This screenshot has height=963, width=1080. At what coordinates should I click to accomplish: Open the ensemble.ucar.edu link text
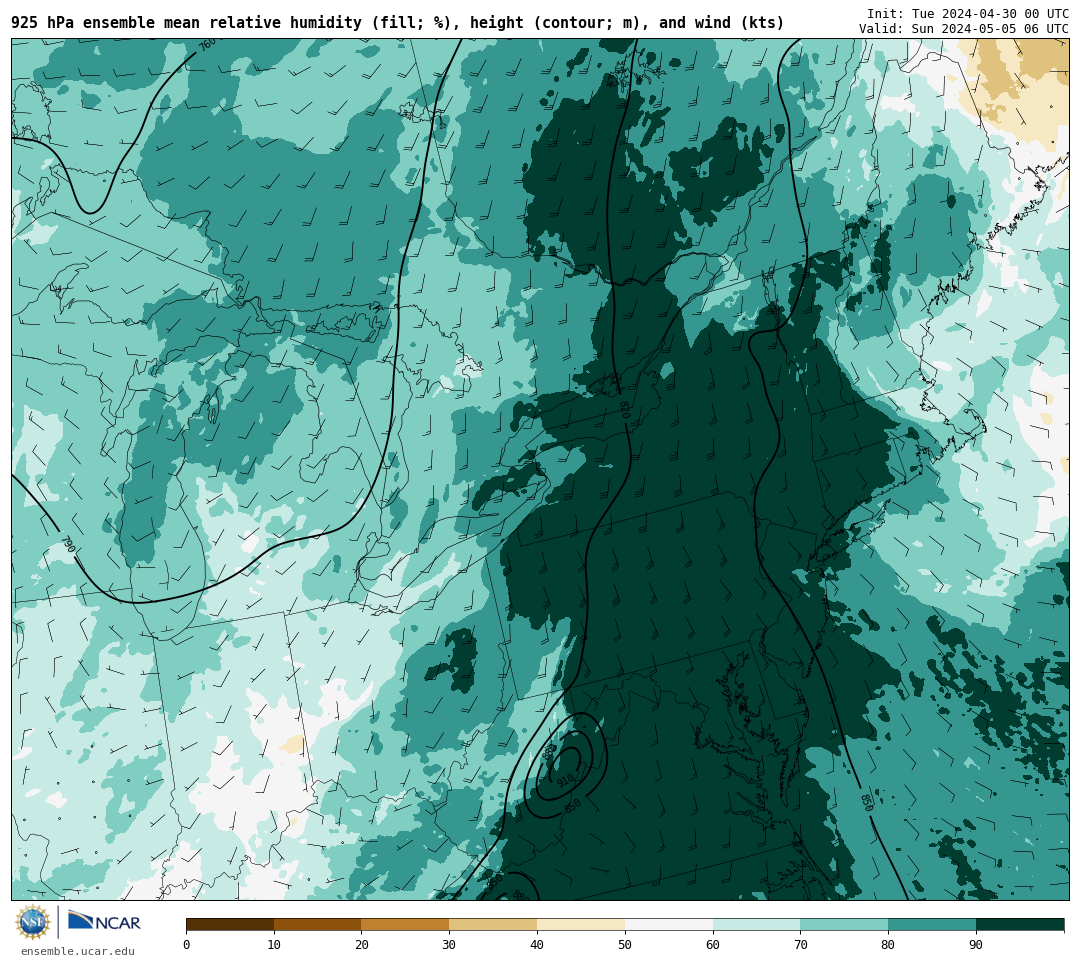[x=78, y=951]
